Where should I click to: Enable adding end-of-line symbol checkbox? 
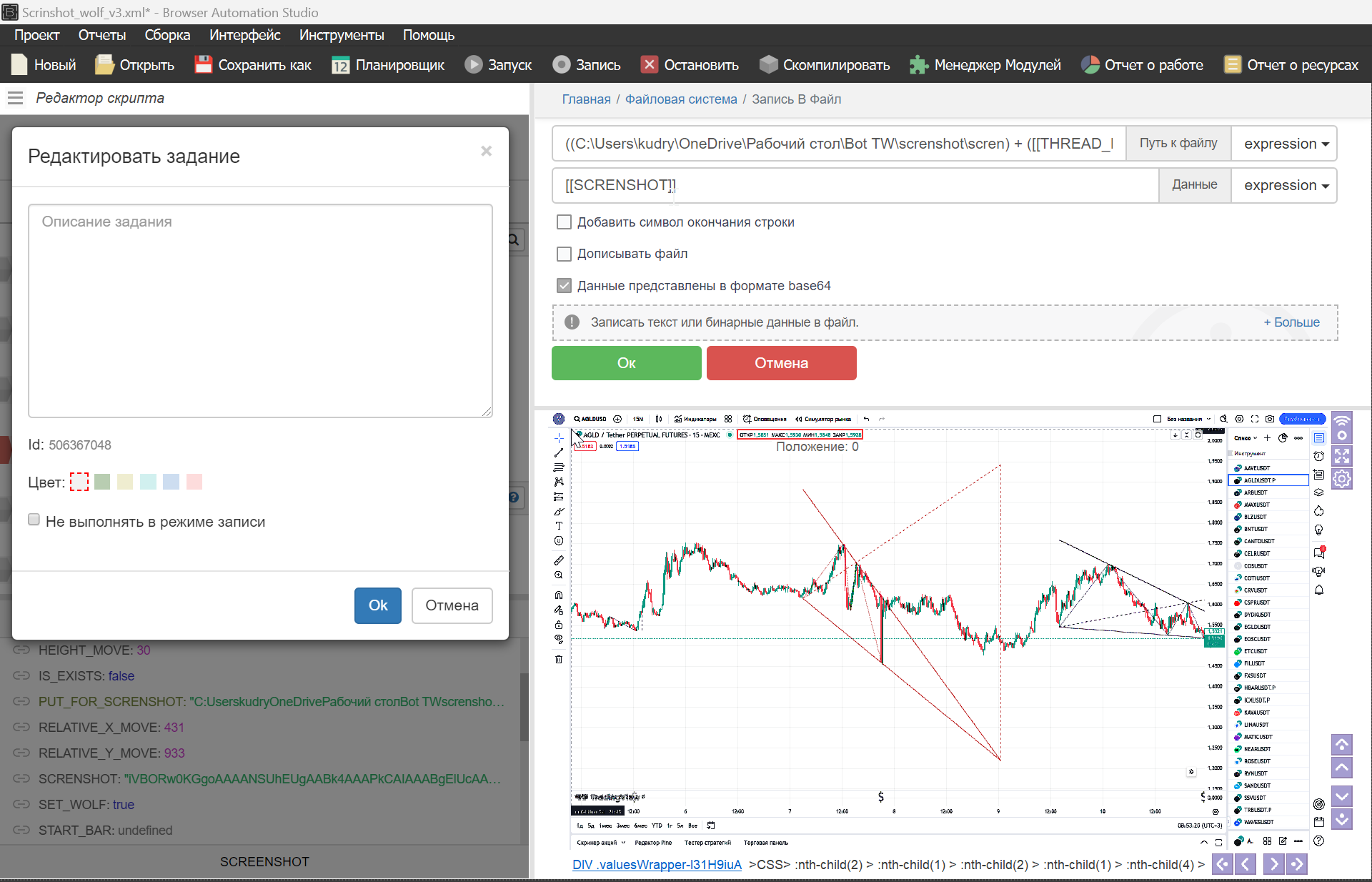(564, 222)
